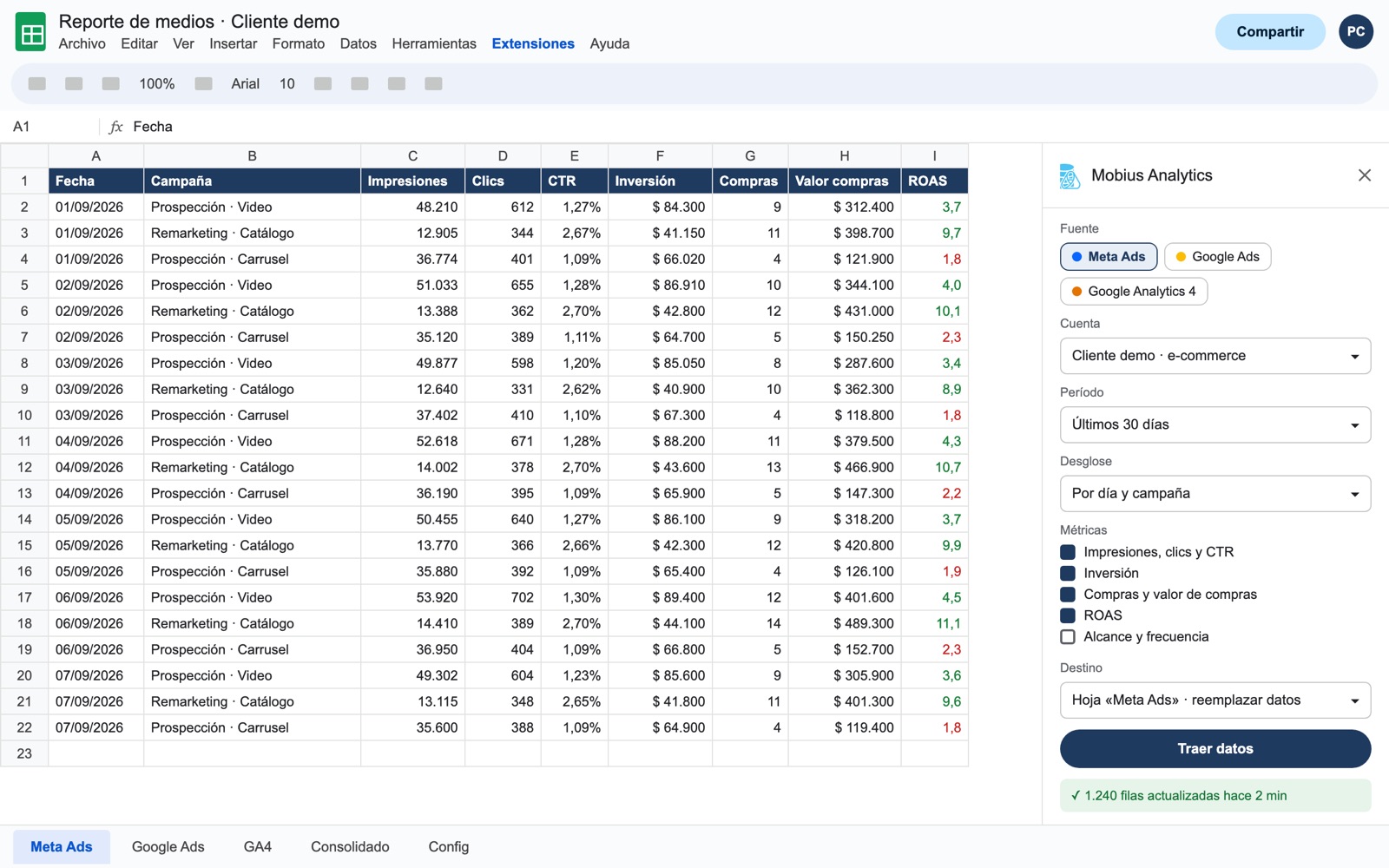Open the Arial font selector
The height and width of the screenshot is (868, 1389).
coord(245,84)
